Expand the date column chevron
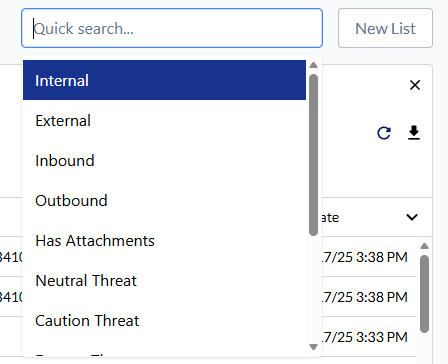 412,217
